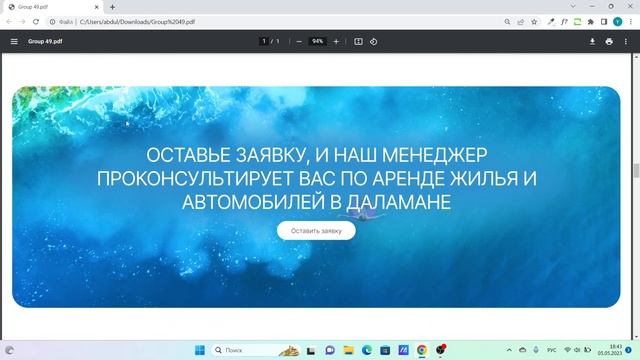Toggle the browser side panel
640x360 pixels.
604,22
